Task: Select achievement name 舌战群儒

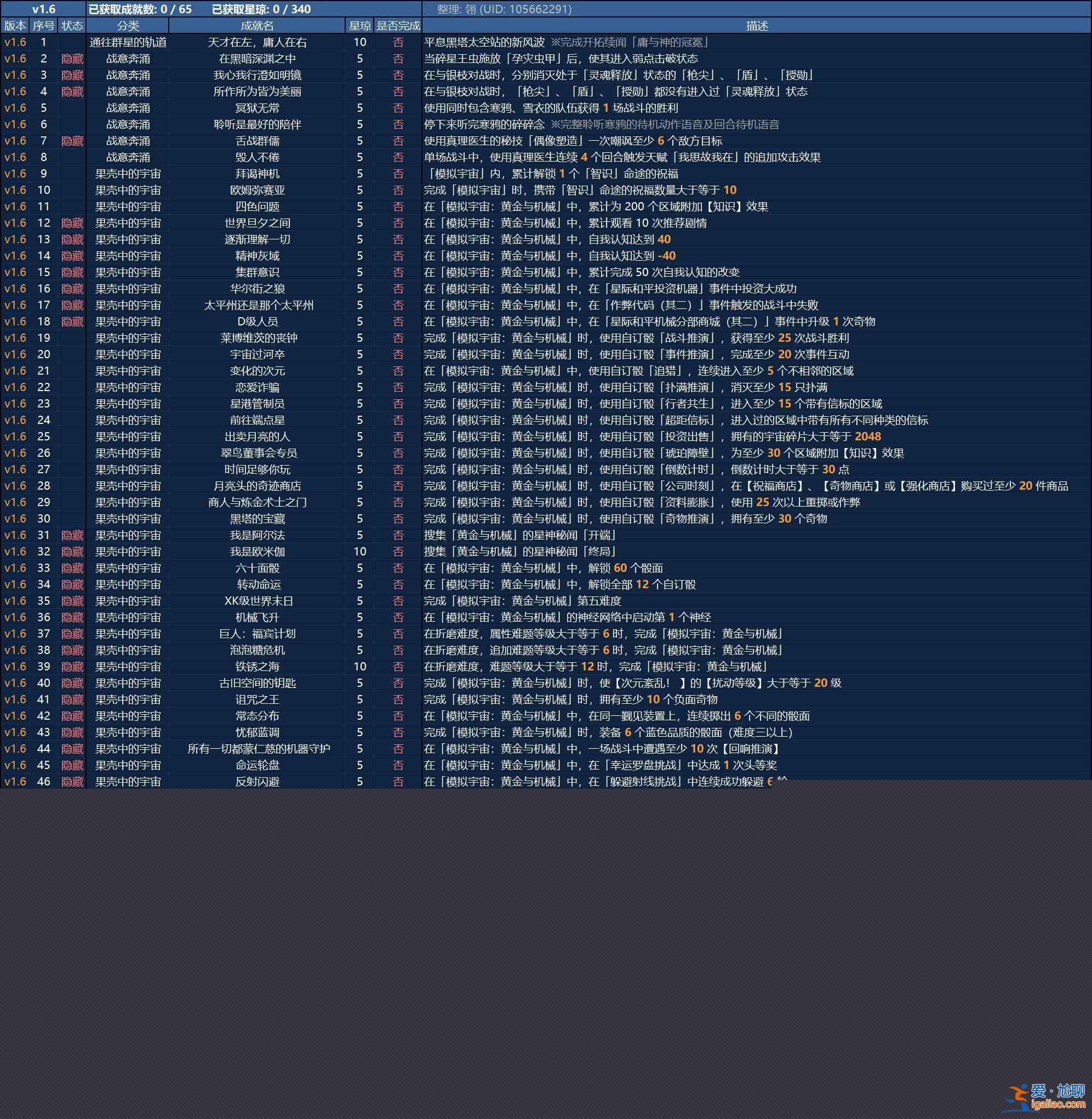Action: click(257, 141)
